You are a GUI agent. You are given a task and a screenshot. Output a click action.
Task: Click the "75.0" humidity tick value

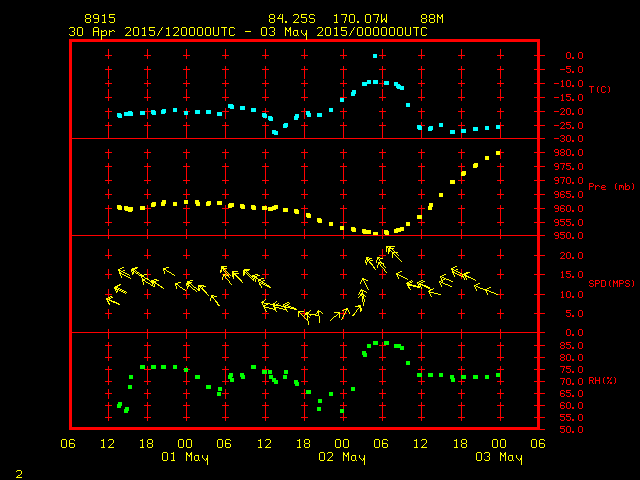(571, 370)
